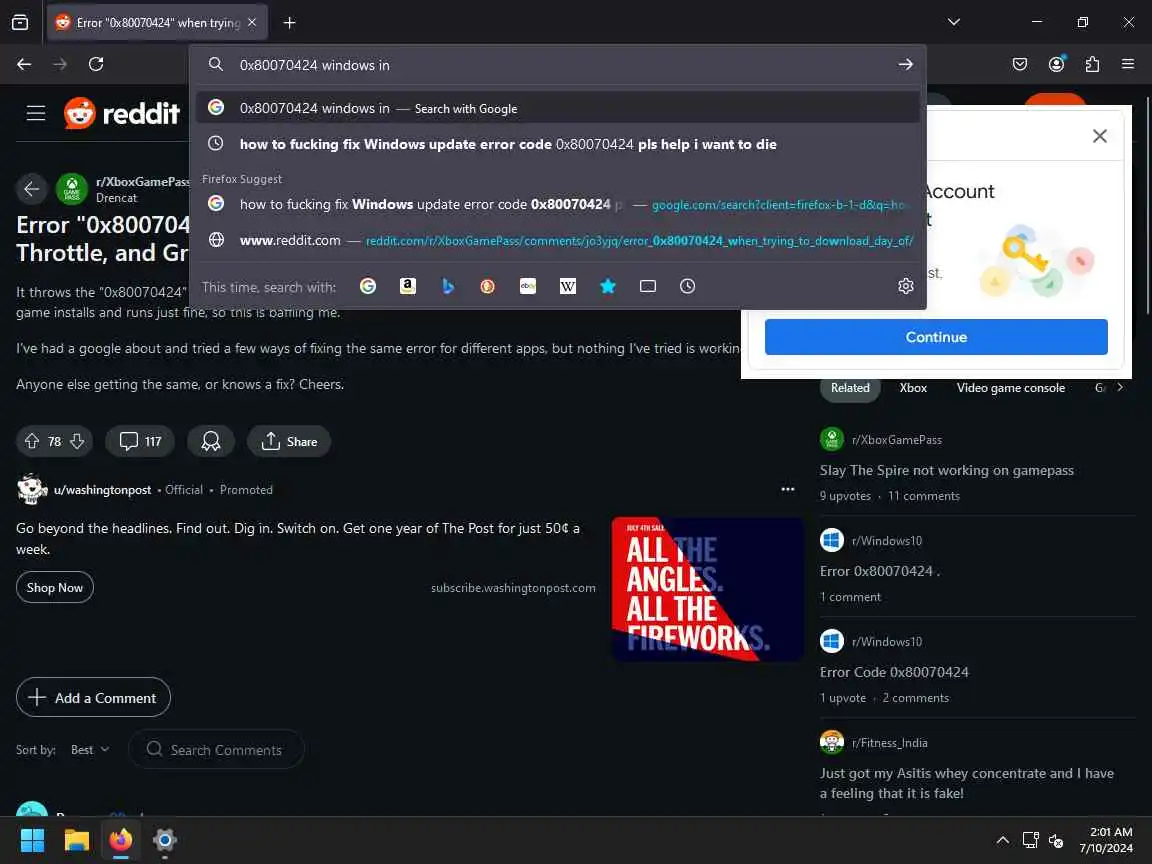Select the Xbox filter chip
The height and width of the screenshot is (864, 1152).
[x=913, y=388]
